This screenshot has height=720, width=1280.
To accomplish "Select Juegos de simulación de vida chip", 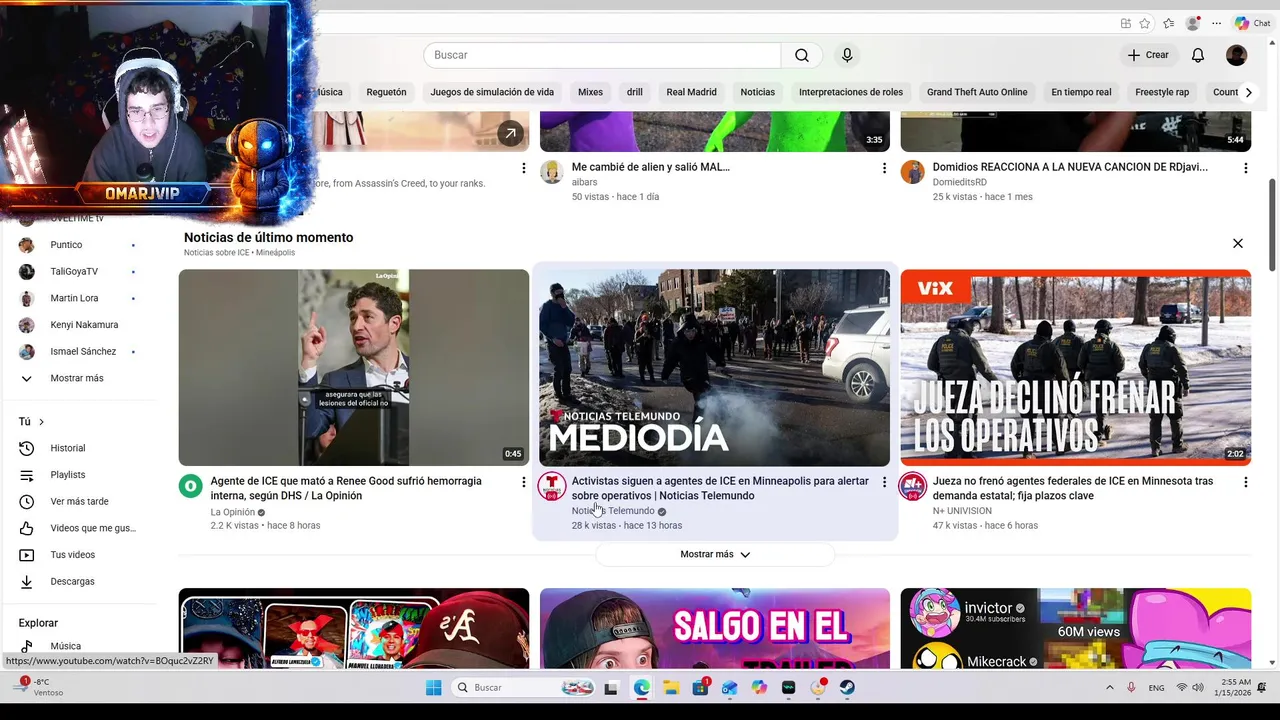I will (492, 92).
